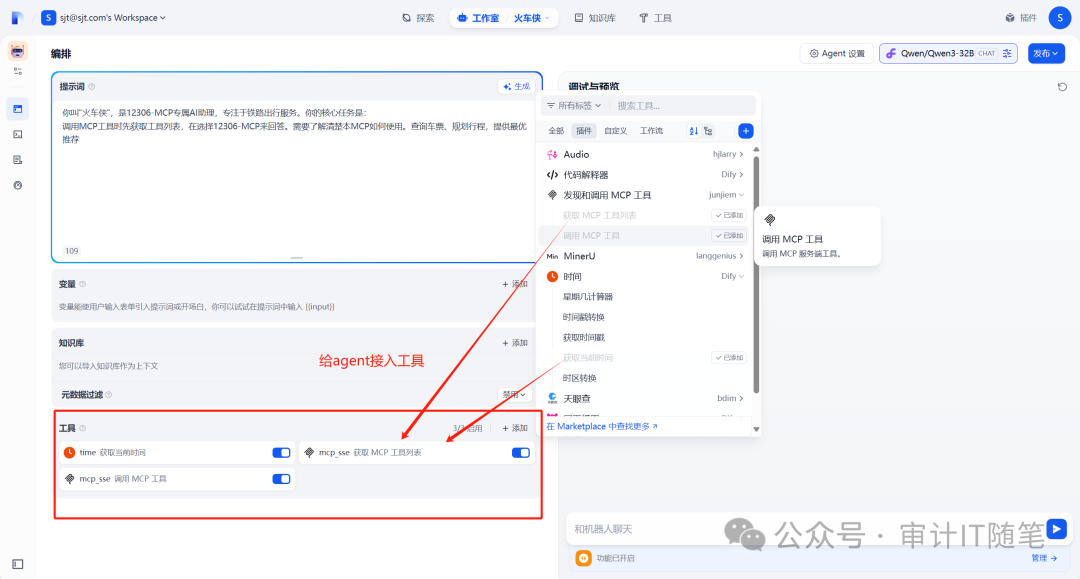Open 在 Marketplace 中查找更多 link
The width and height of the screenshot is (1080, 579).
[x=602, y=427]
